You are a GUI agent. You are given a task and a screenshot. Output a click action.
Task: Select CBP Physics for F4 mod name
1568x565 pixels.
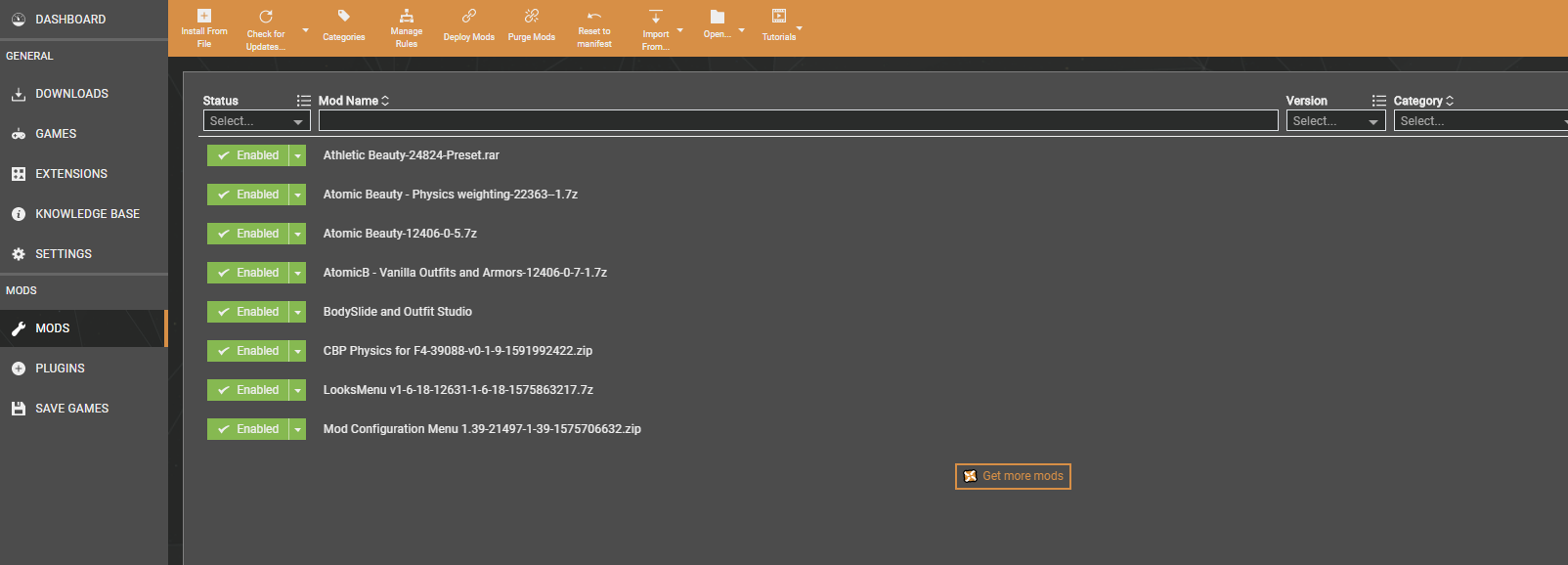pyautogui.click(x=457, y=351)
